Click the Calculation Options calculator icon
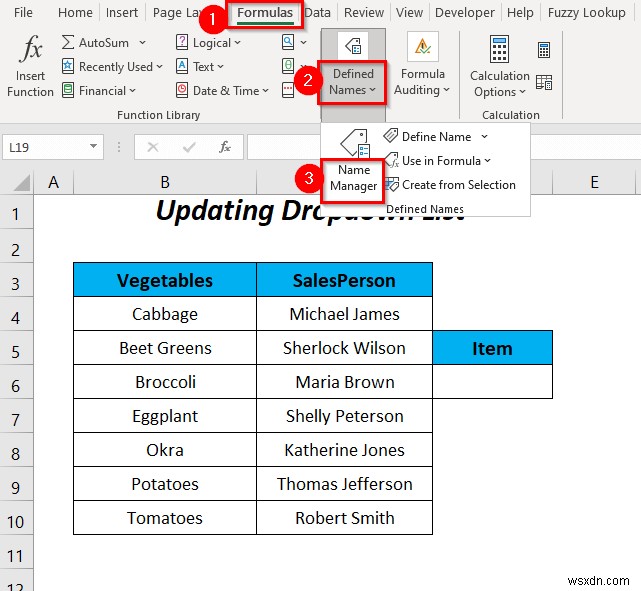Viewport: 641px width, 591px height. pos(499,49)
